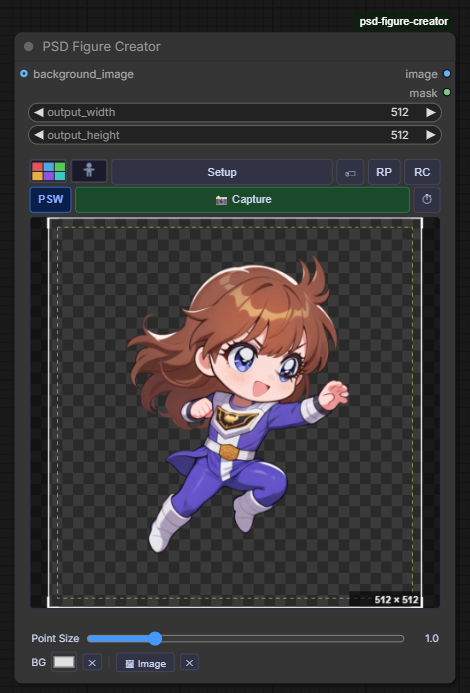This screenshot has height=693, width=470.
Task: Click the psd-figure-creator badge label
Action: tap(404, 21)
